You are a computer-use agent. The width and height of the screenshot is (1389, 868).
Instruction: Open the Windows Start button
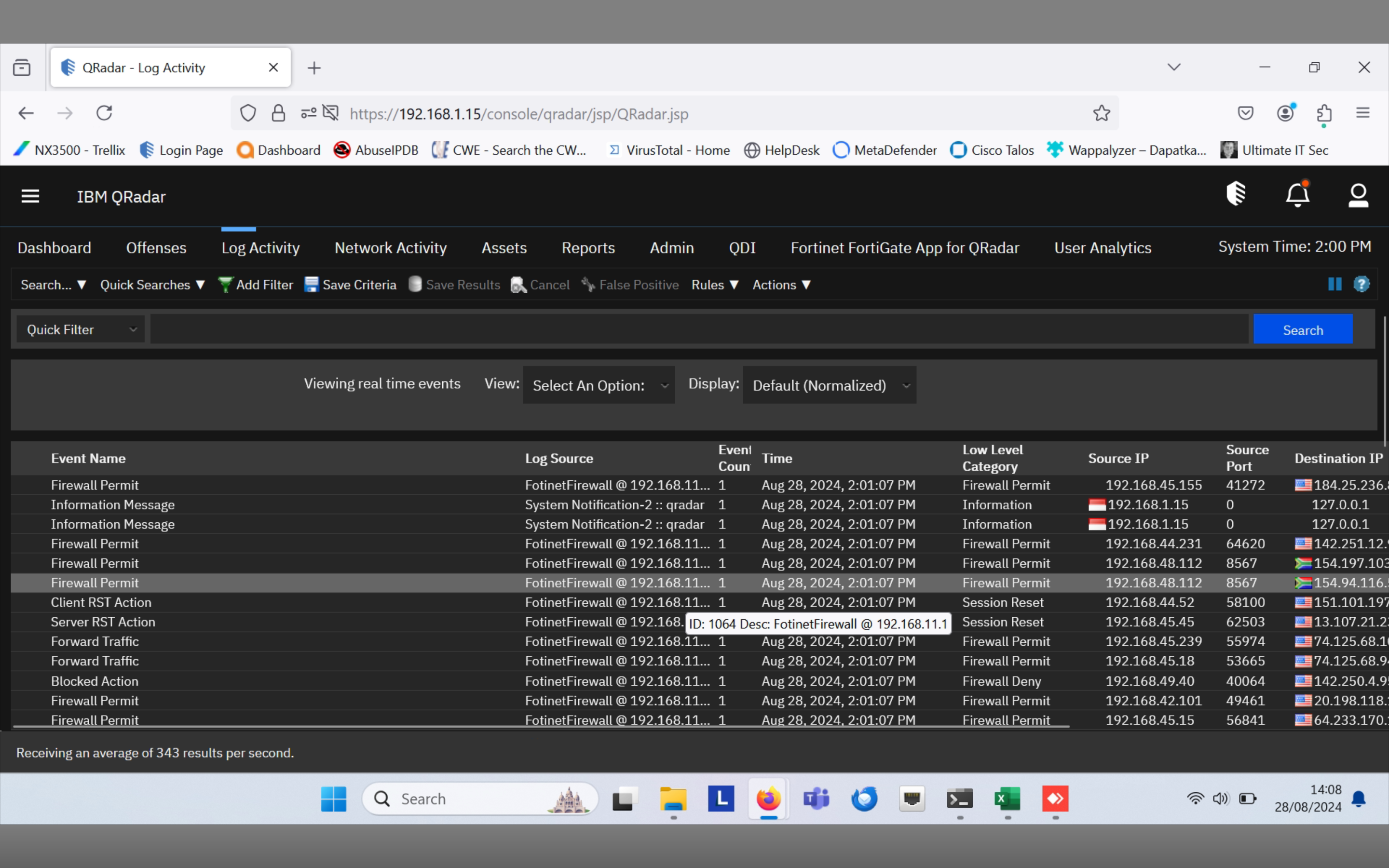[x=333, y=799]
